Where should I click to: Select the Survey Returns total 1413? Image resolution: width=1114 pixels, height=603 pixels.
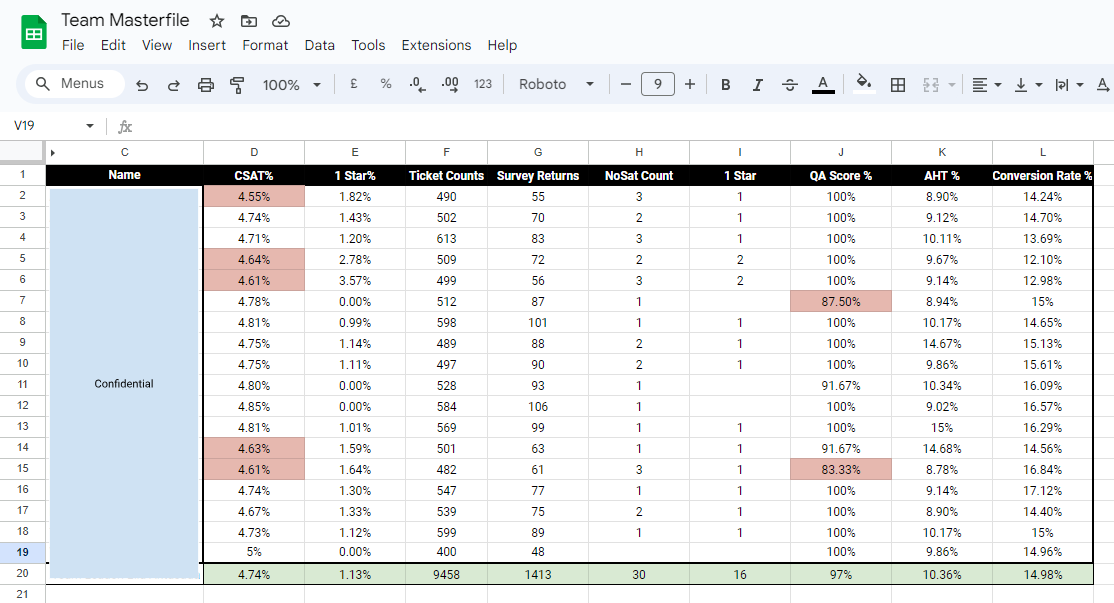(538, 575)
